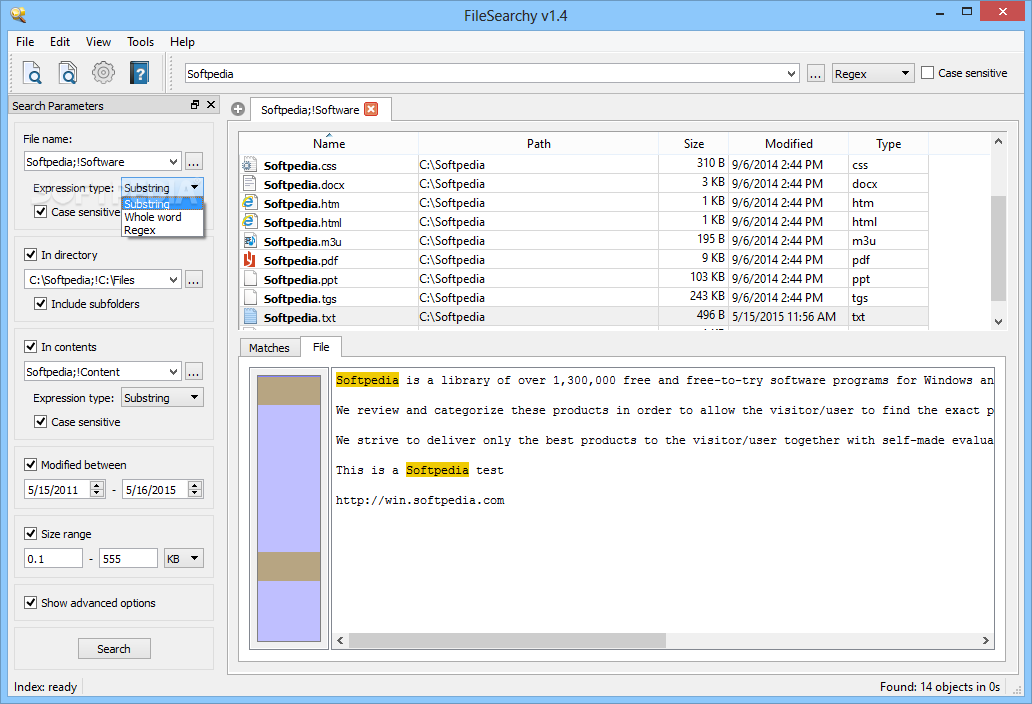The image size is (1032, 704).
Task: Click the minimum size field showing 0.1
Action: pyautogui.click(x=53, y=559)
